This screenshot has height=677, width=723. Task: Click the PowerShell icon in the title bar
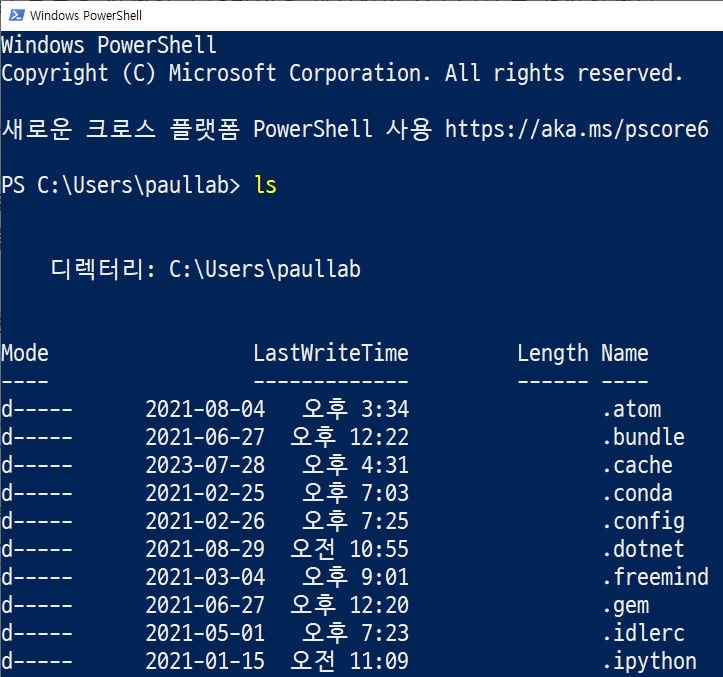click(15, 16)
